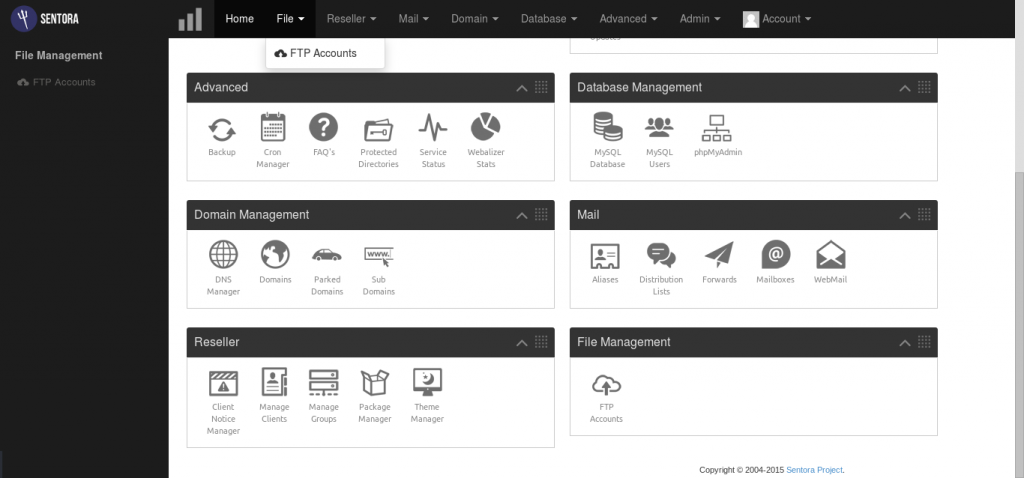The width and height of the screenshot is (1024, 478).
Task: Open the WebMail envelope icon
Action: tap(830, 256)
